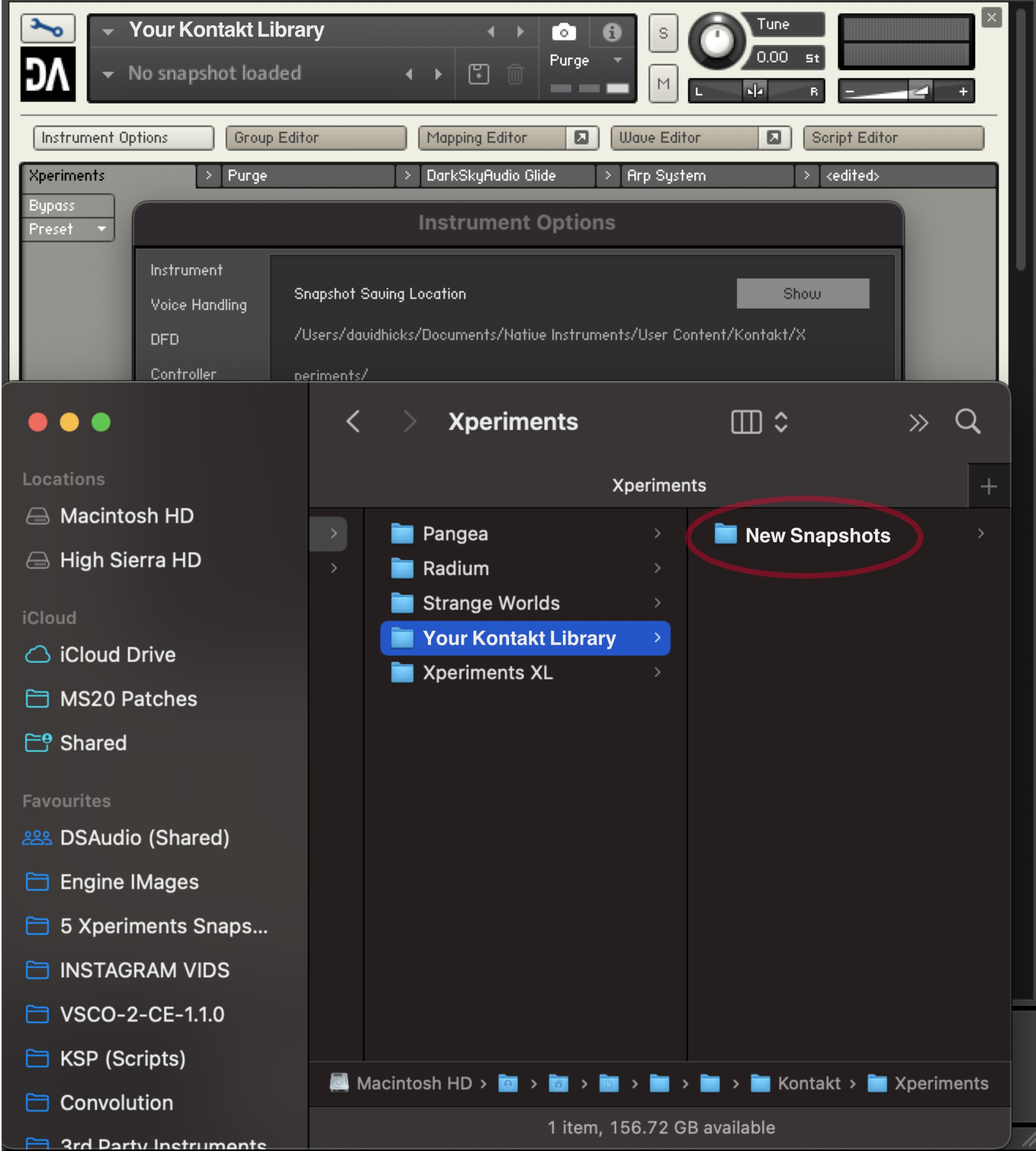Image resolution: width=1036 pixels, height=1151 pixels.
Task: Click Show snapshot saving location button
Action: [803, 294]
